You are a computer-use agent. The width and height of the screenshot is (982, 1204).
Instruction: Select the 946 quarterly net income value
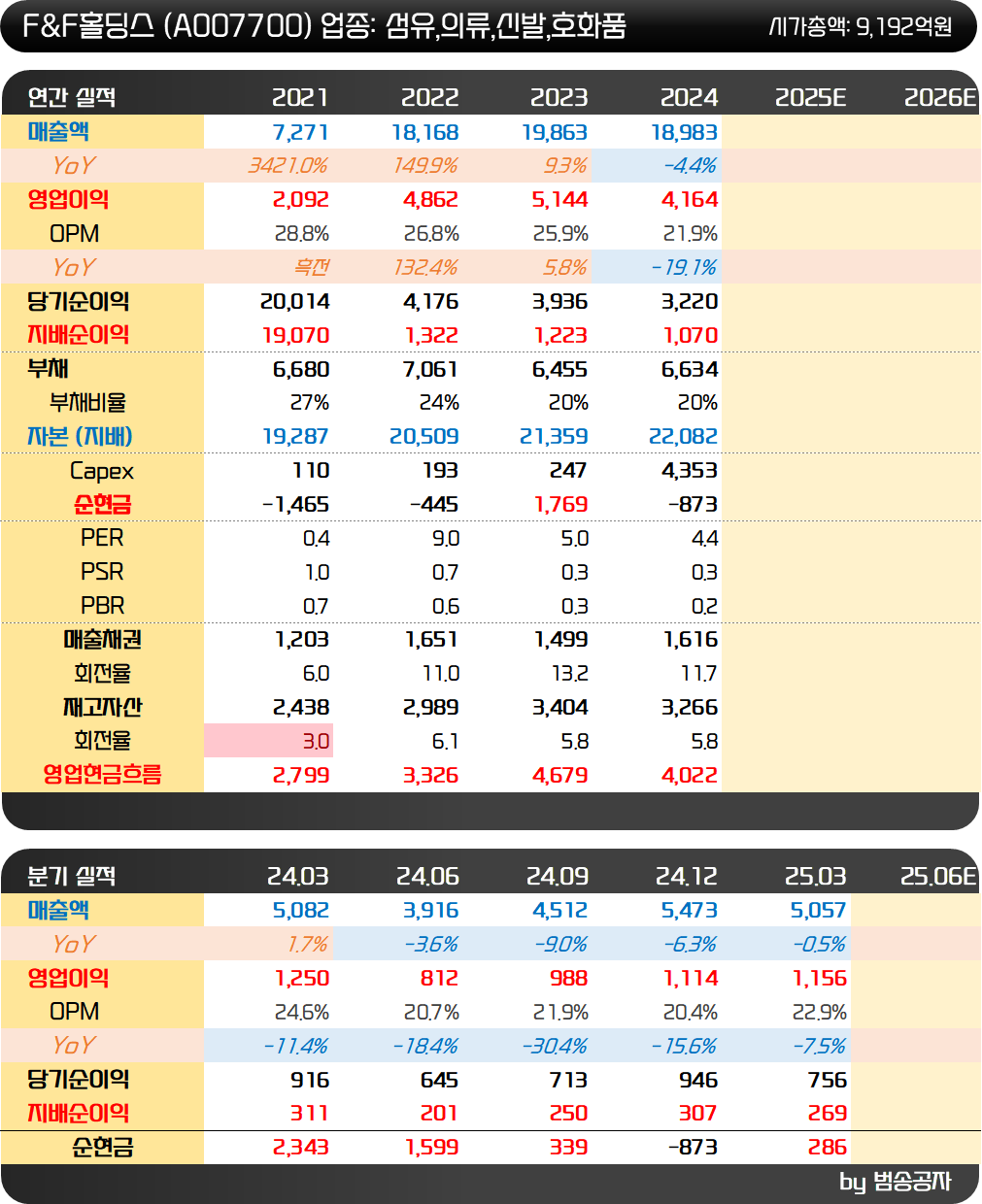point(698,1080)
